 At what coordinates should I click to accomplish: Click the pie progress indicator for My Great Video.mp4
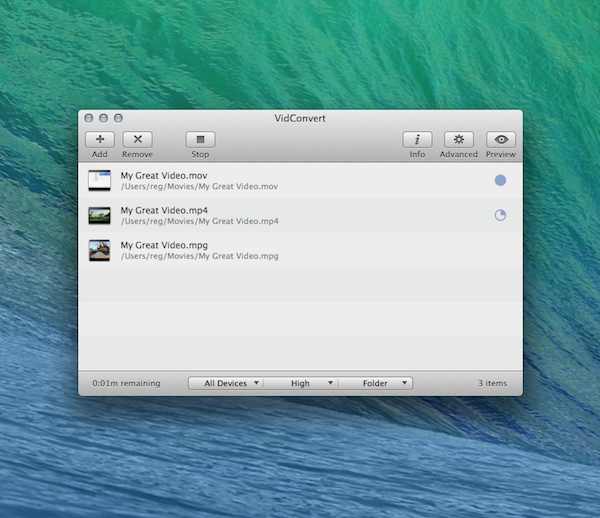(500, 215)
